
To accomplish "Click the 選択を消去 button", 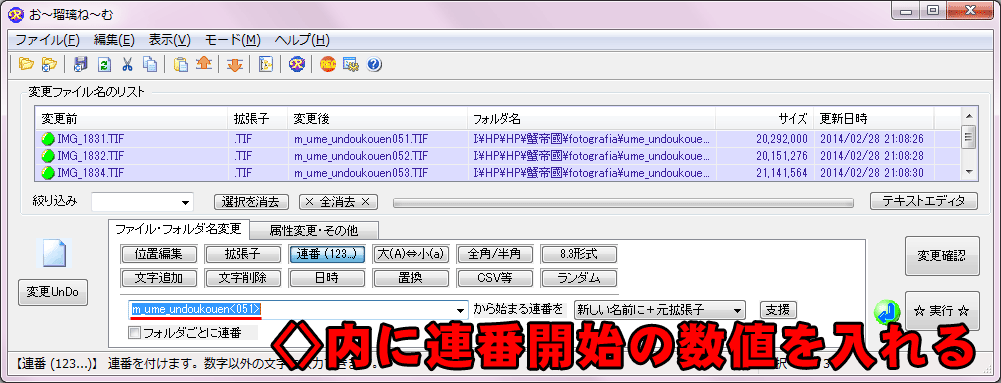I will [252, 202].
